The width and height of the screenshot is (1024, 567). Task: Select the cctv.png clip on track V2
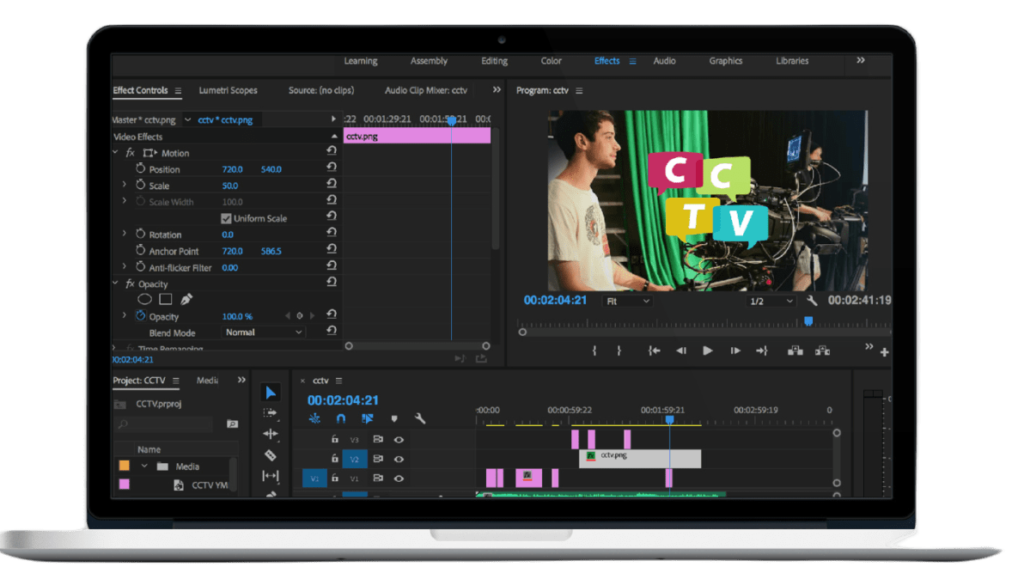640,458
